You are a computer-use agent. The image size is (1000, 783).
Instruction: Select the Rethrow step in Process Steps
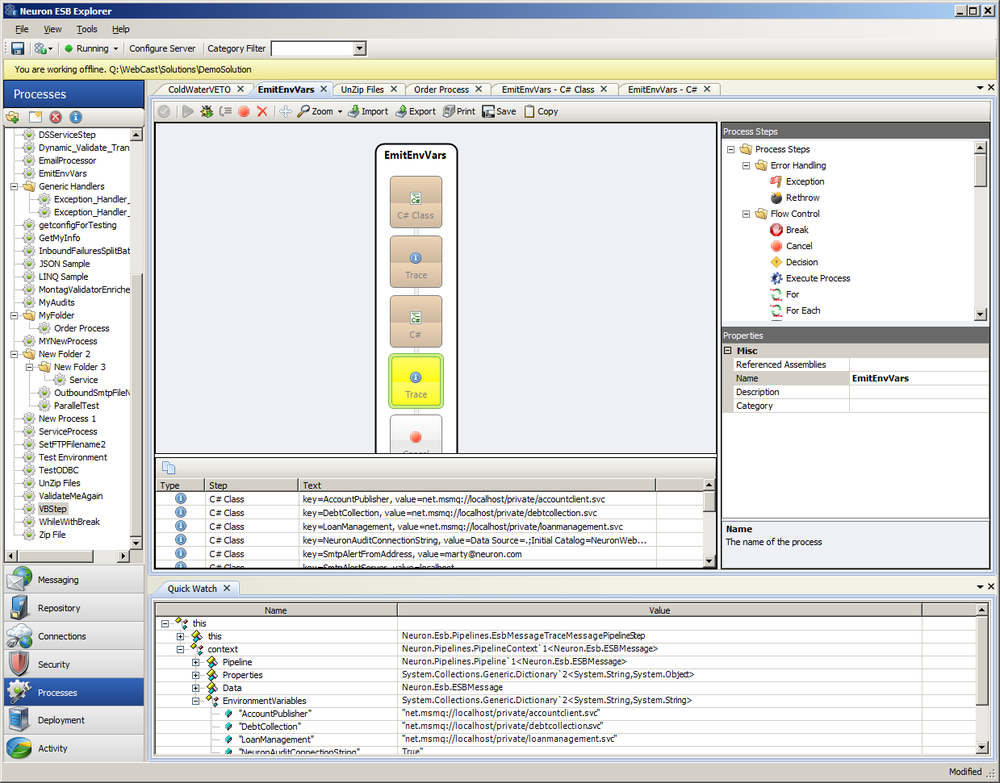pos(802,198)
